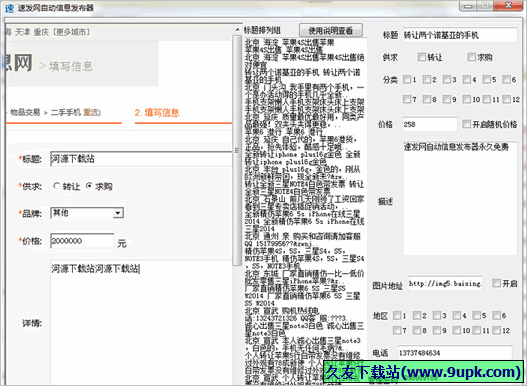Check 地区 checkbox 1

397,315
